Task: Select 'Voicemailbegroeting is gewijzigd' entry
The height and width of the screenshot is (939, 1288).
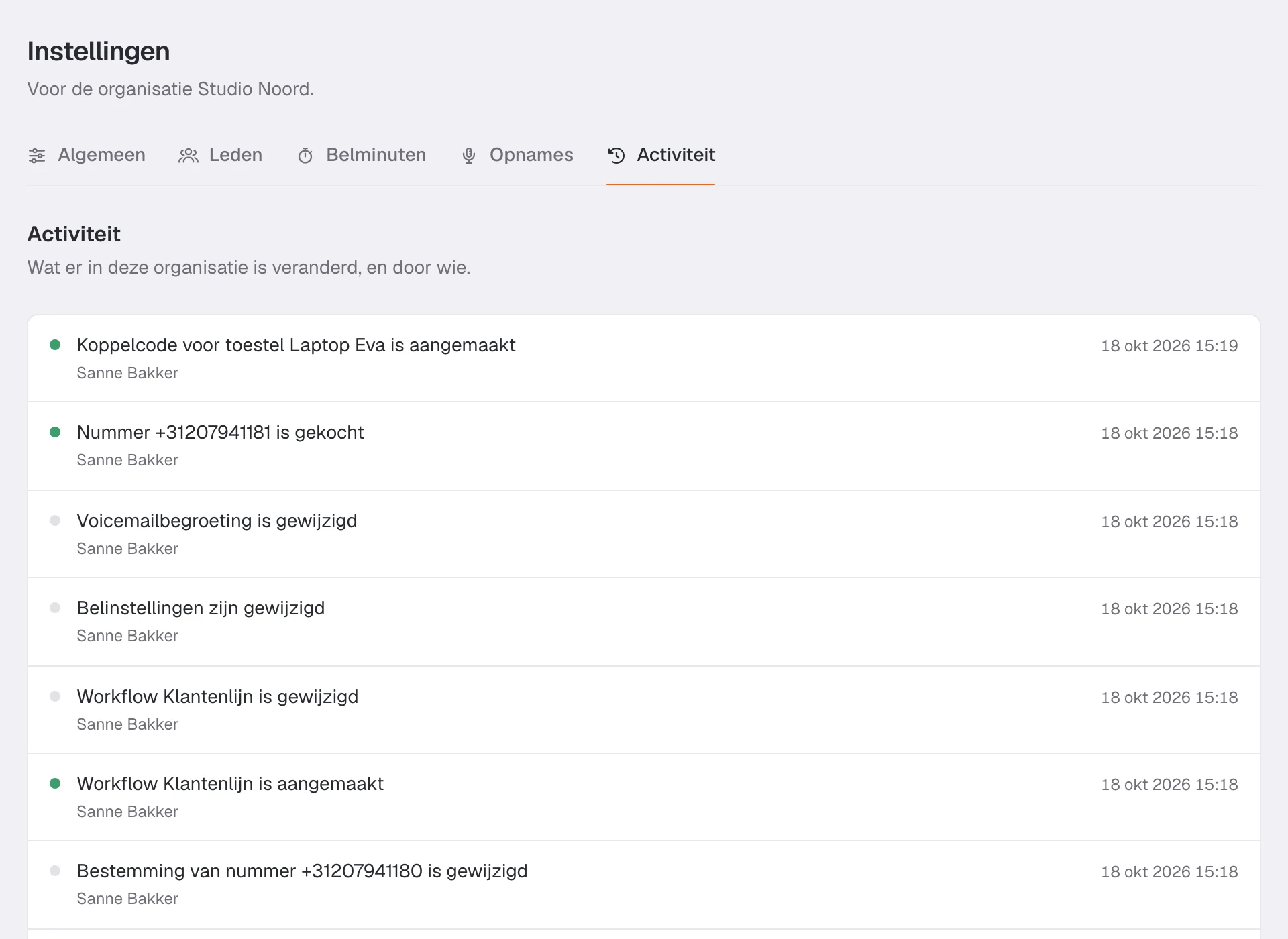Action: coord(217,521)
